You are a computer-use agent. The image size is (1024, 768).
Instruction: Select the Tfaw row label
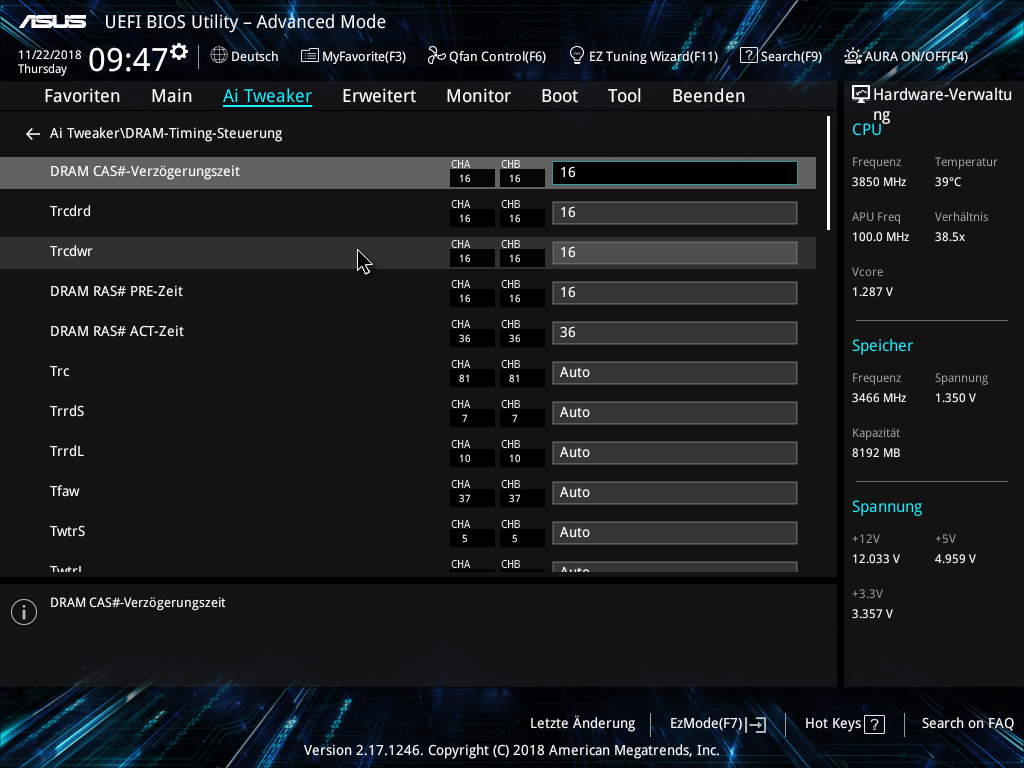pyautogui.click(x=65, y=491)
